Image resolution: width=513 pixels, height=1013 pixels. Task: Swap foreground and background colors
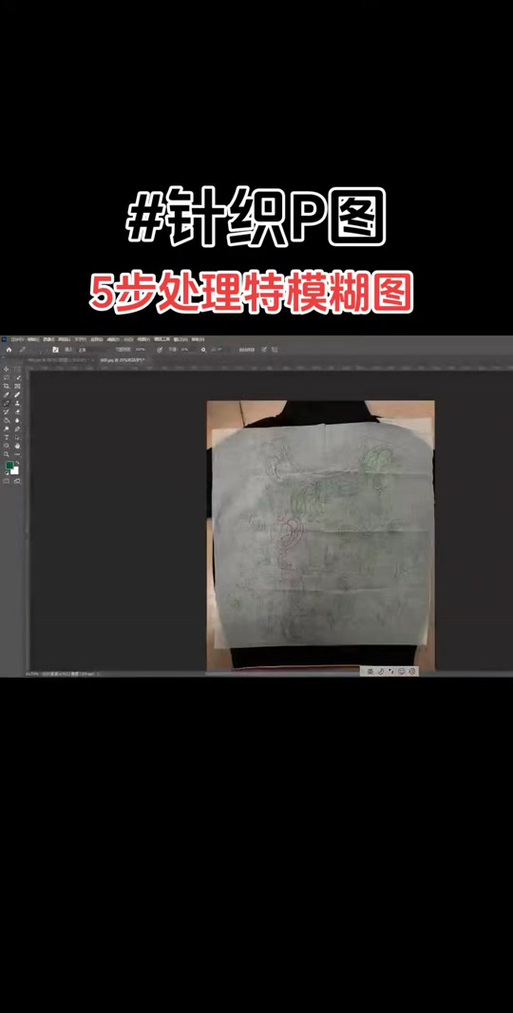pyautogui.click(x=17, y=463)
